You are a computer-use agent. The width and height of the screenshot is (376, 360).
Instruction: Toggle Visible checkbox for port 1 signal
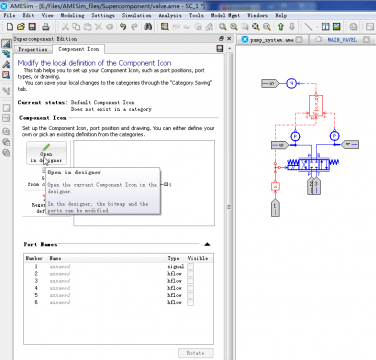point(190,266)
